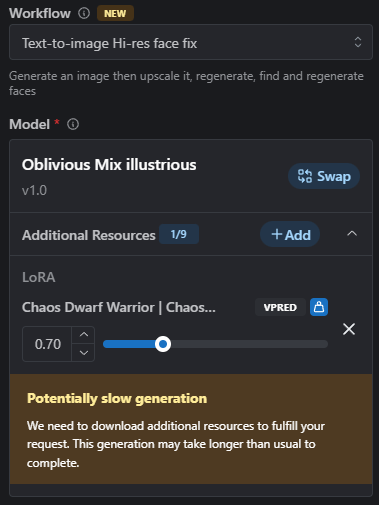Click the 1/9 resources counter badge
This screenshot has width=379, height=505.
click(x=179, y=234)
